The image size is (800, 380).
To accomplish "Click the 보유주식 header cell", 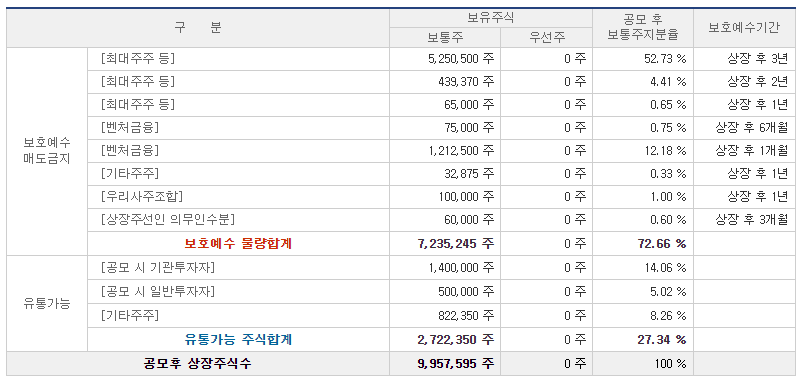I will (491, 18).
